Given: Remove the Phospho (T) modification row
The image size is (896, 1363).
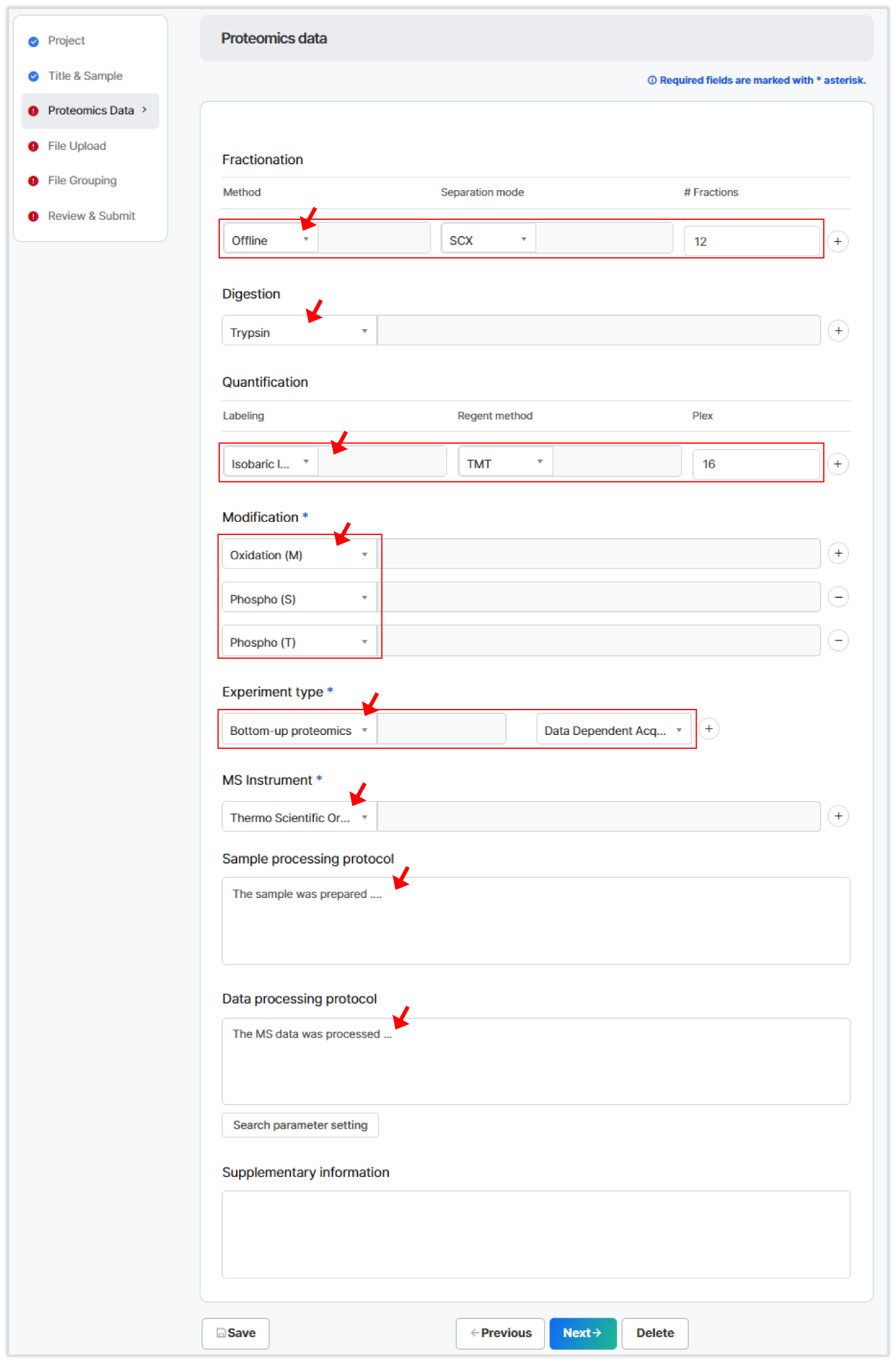Looking at the screenshot, I should click(838, 640).
